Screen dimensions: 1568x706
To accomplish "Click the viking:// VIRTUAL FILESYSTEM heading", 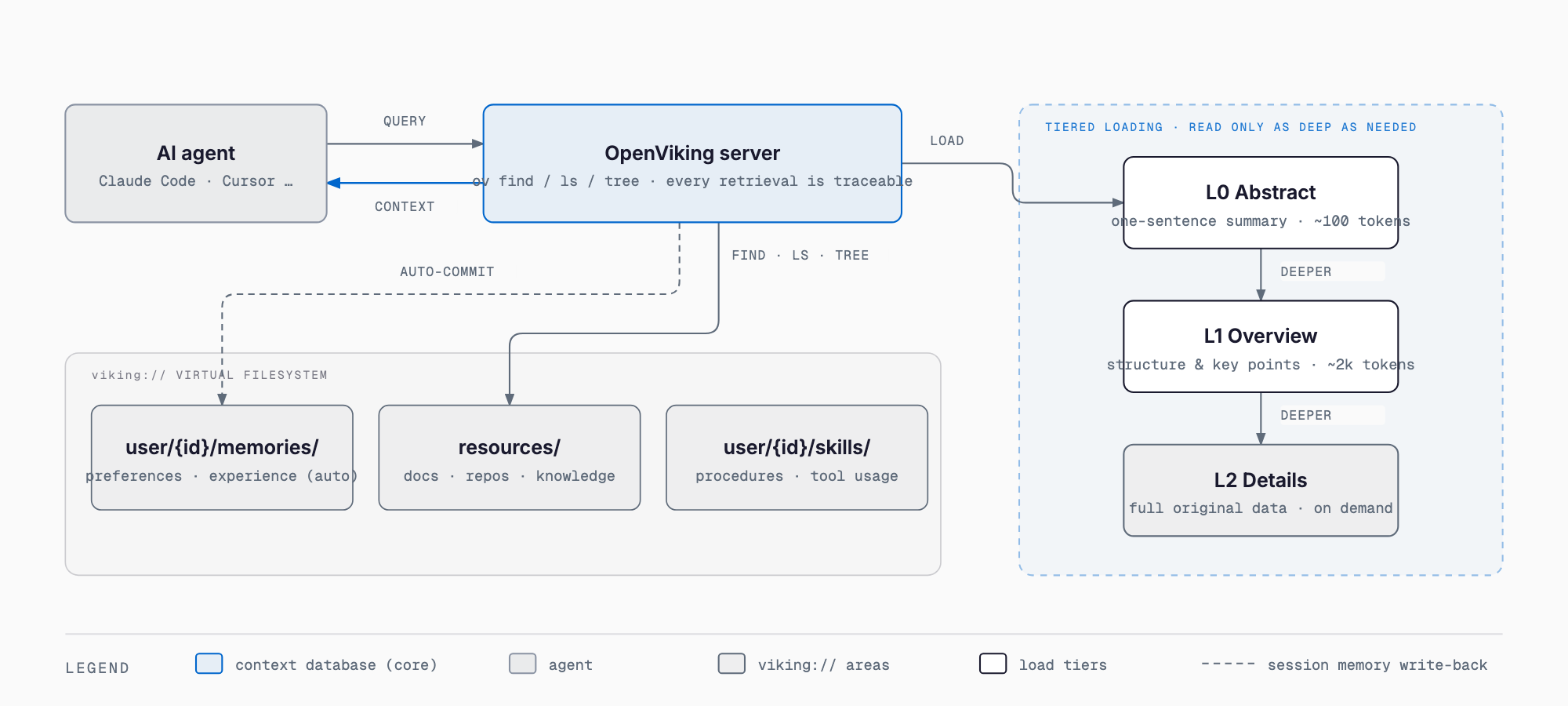I will pos(209,375).
